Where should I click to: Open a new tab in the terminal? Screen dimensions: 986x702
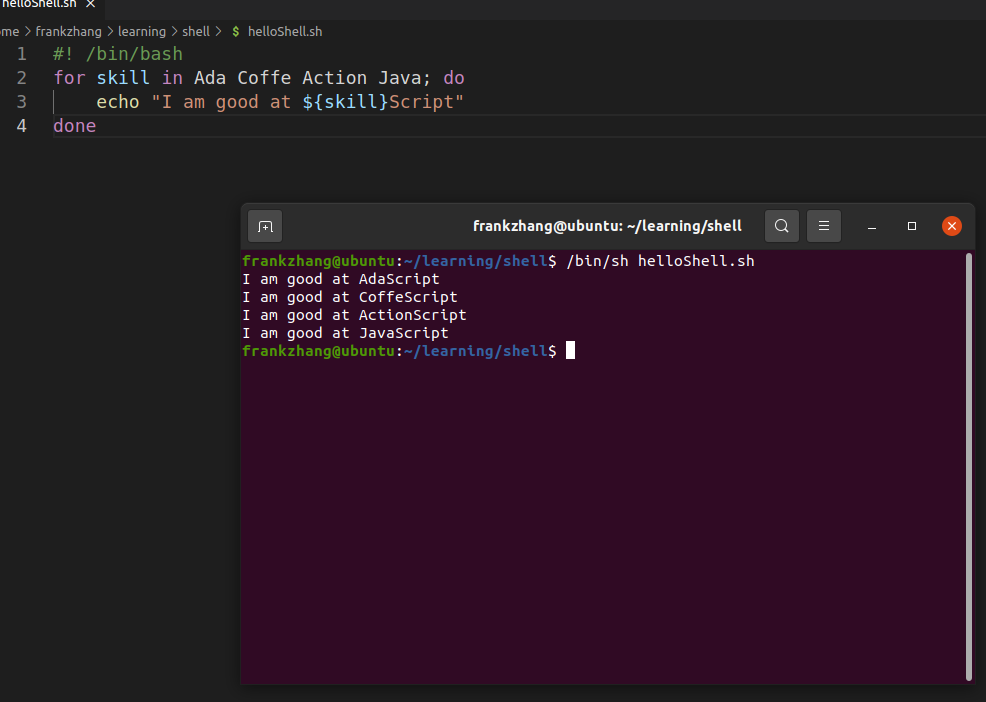click(265, 226)
